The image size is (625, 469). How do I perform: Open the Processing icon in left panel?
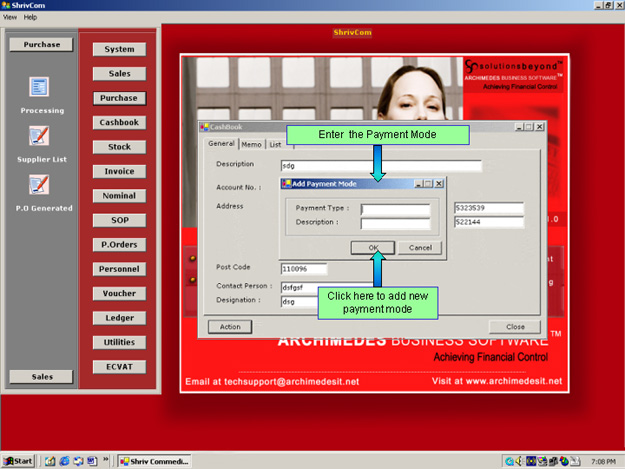coord(40,88)
